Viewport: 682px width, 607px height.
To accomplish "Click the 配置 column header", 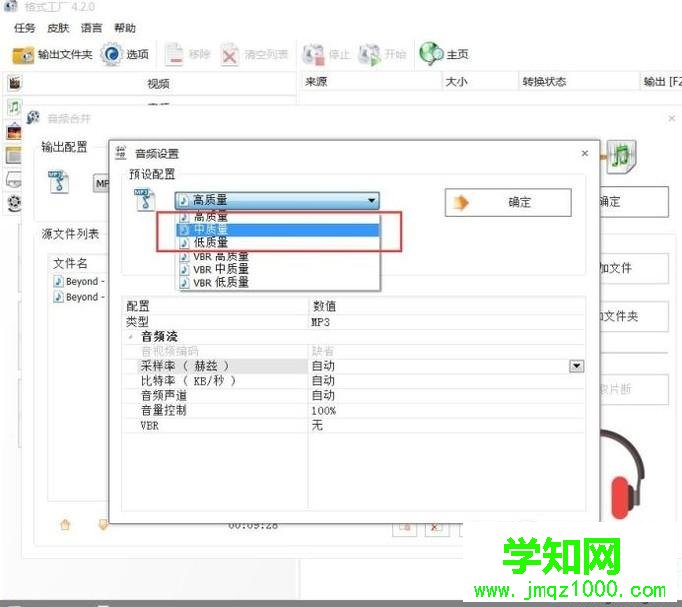I will coord(215,306).
